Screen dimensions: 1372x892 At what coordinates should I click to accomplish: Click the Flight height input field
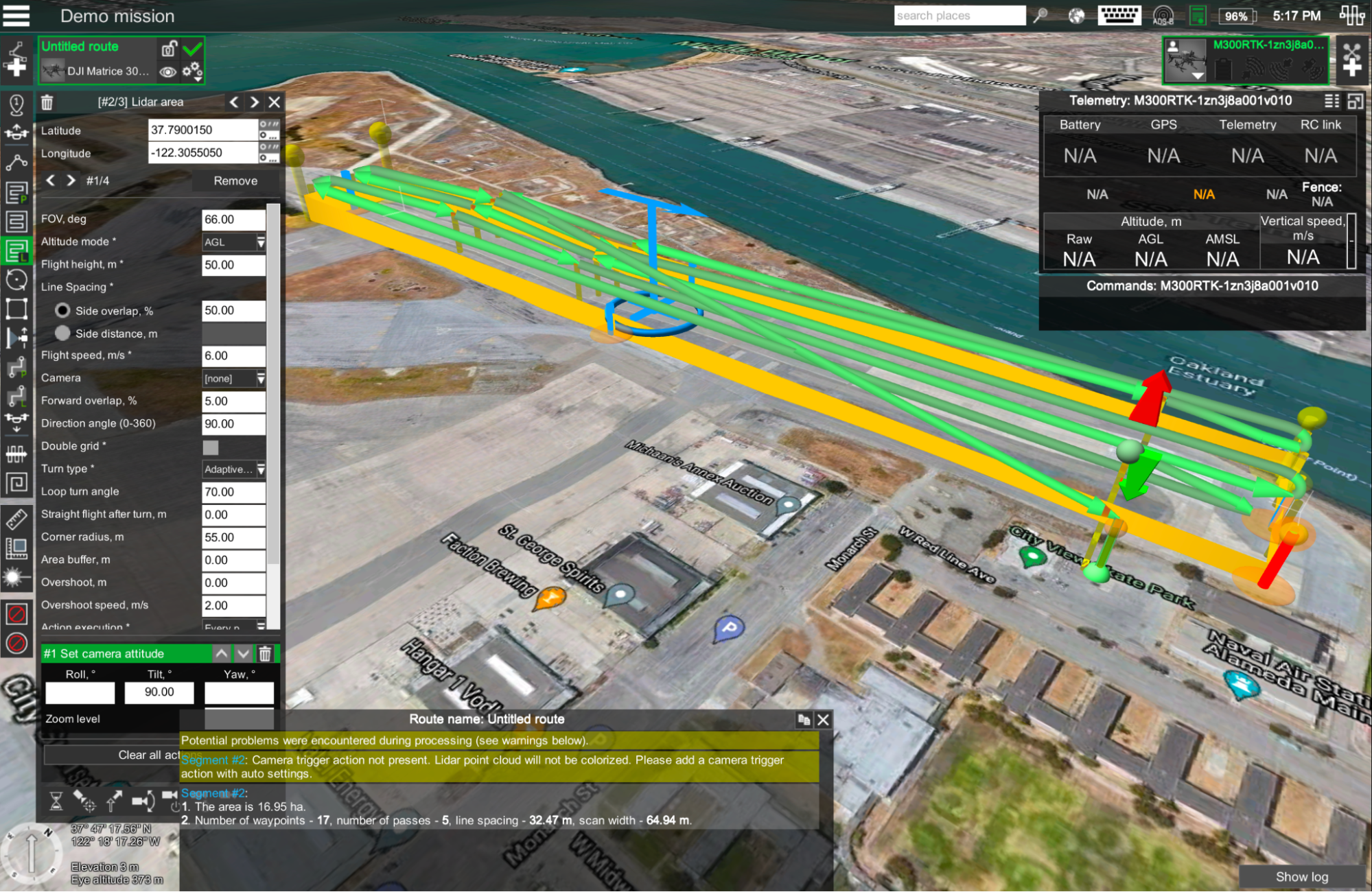pos(234,265)
